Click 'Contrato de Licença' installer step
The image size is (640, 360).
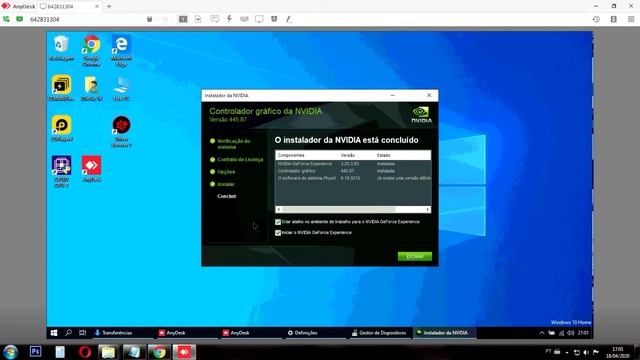240,160
